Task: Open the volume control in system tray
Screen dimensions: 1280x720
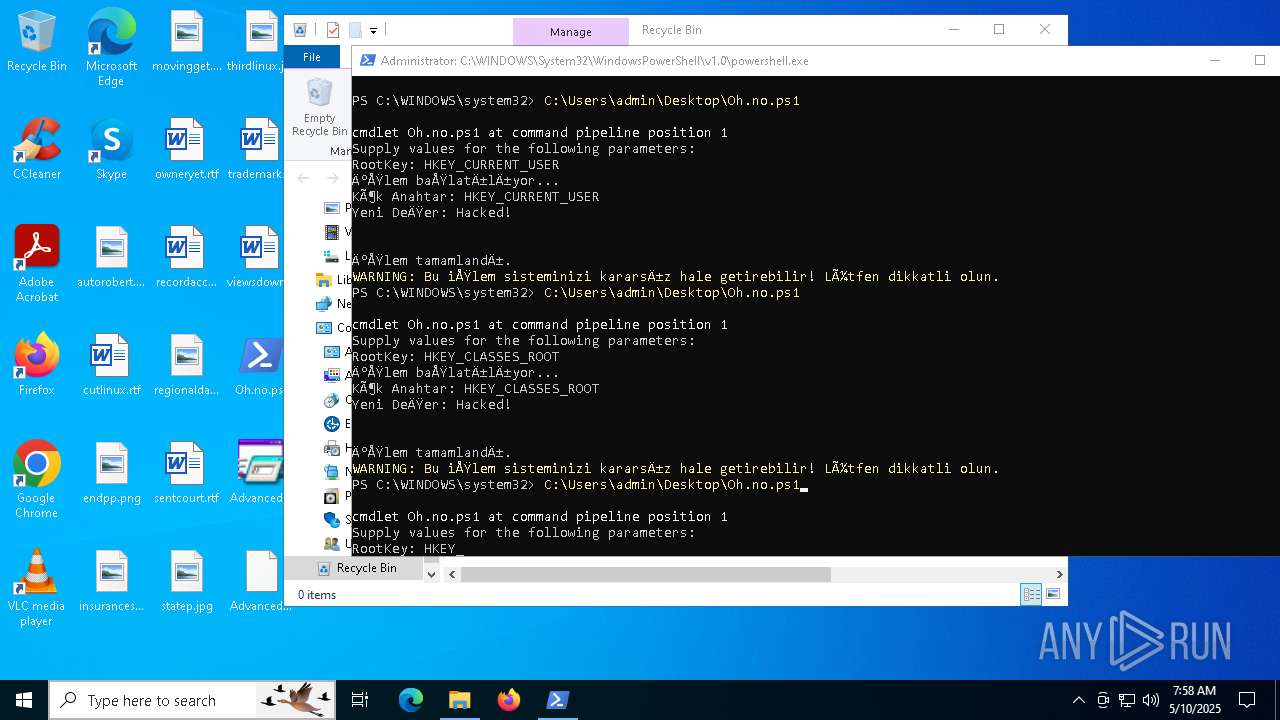Action: coord(1150,700)
